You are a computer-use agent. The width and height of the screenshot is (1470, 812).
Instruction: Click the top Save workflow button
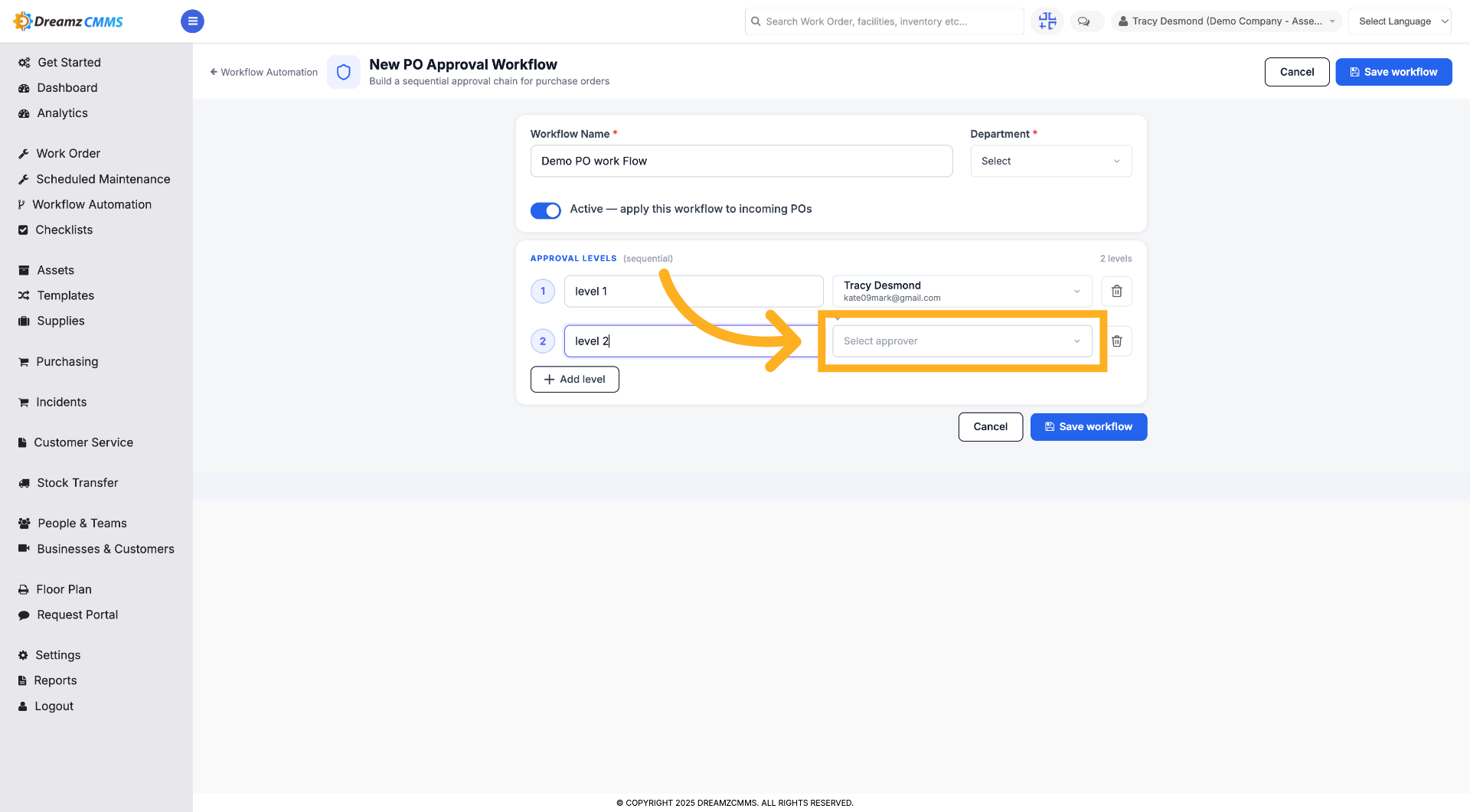[x=1393, y=72]
